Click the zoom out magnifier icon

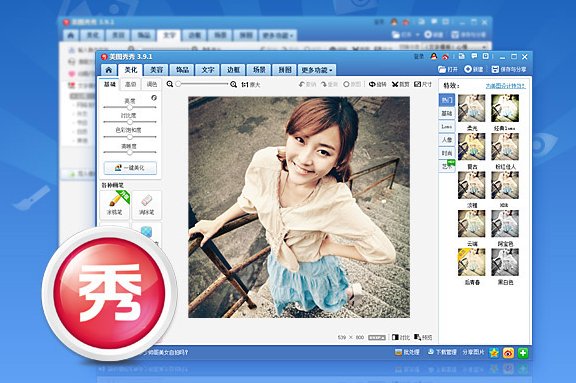pos(170,84)
